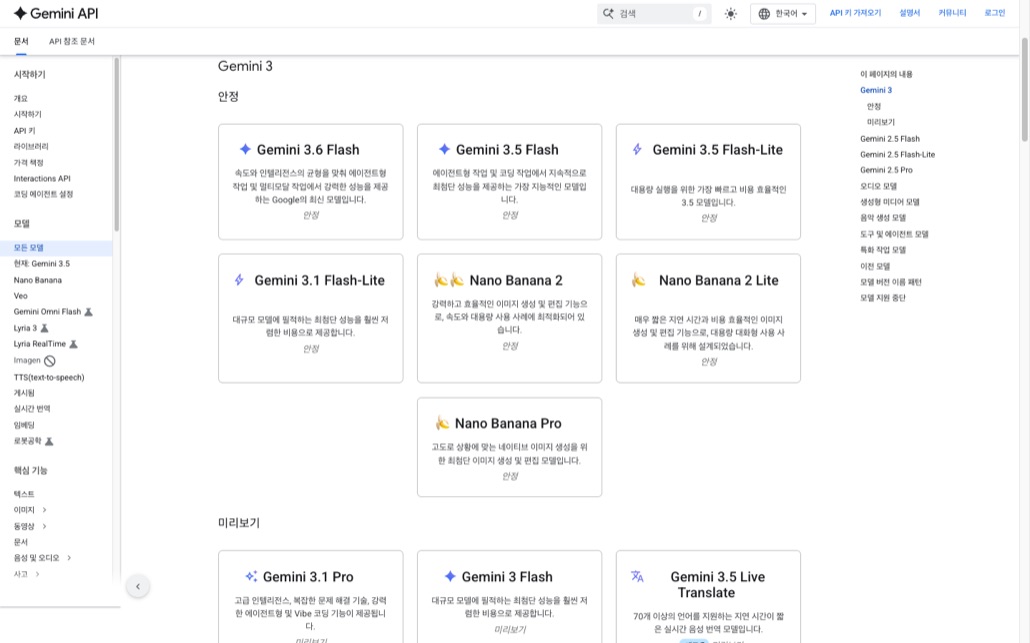Click the deprecated icon beside Imagen
This screenshot has width=1030, height=643.
(x=50, y=361)
